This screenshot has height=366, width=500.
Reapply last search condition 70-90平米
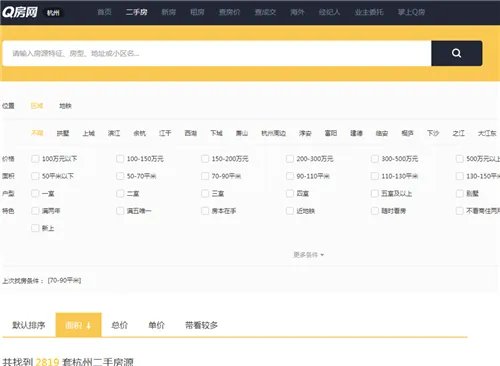[x=64, y=281]
